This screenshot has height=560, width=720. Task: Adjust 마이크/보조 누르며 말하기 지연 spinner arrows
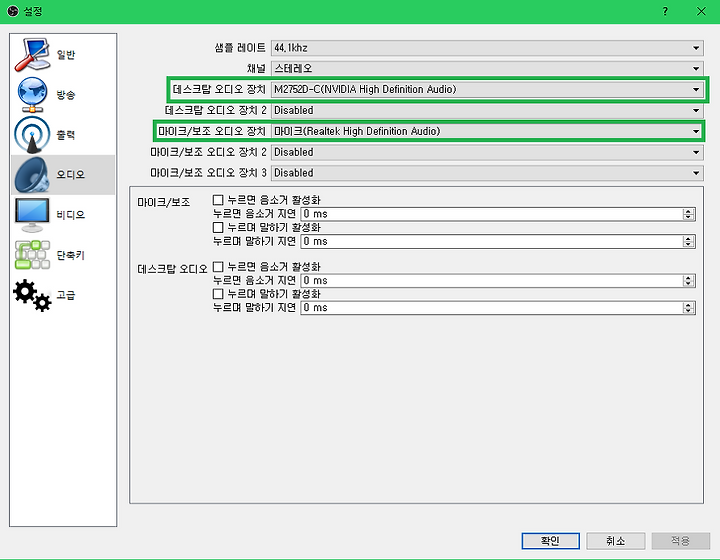[688, 241]
